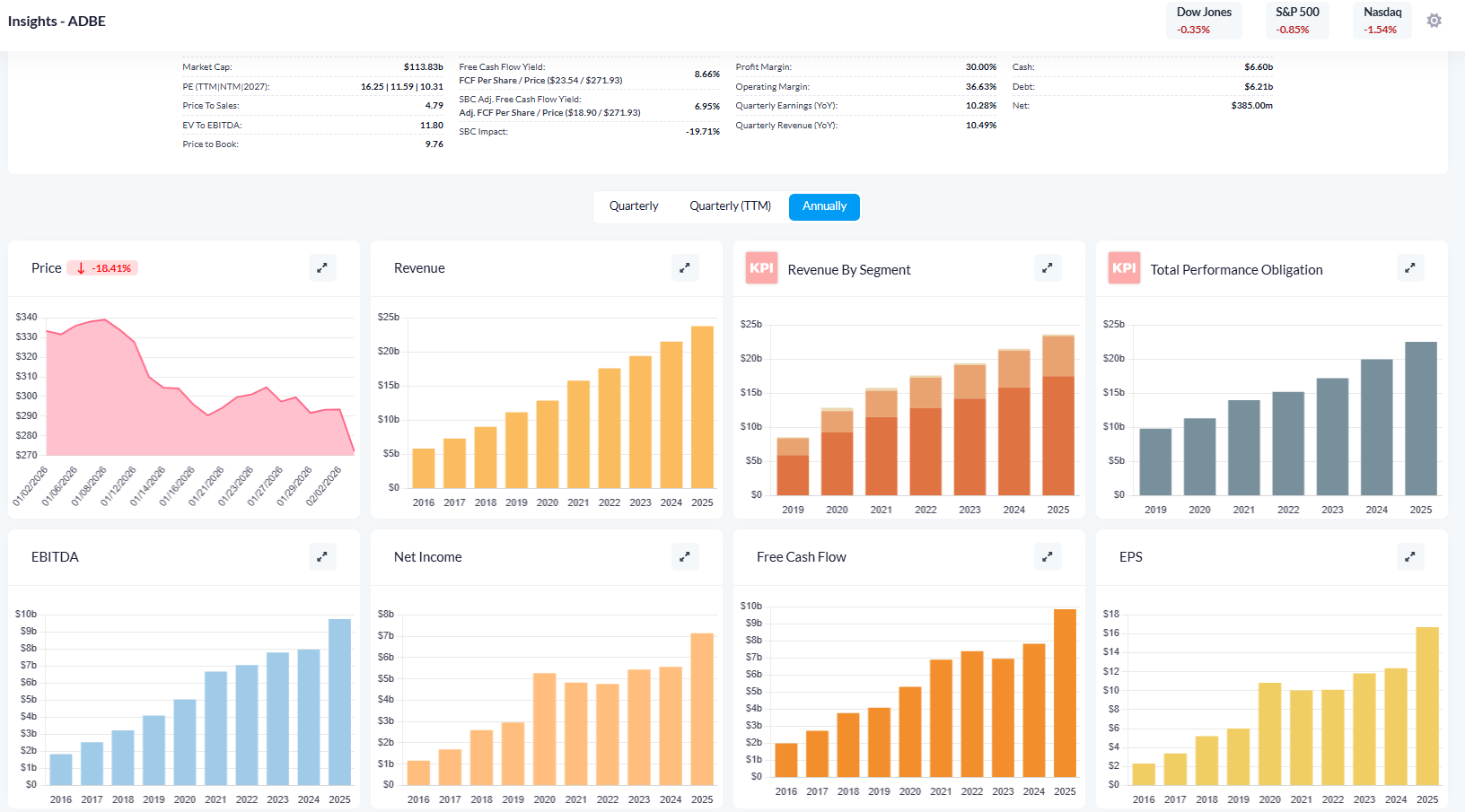Screen dimensions: 1465x812
Task: Select the Quarterly (TTM) tab
Action: [x=730, y=206]
